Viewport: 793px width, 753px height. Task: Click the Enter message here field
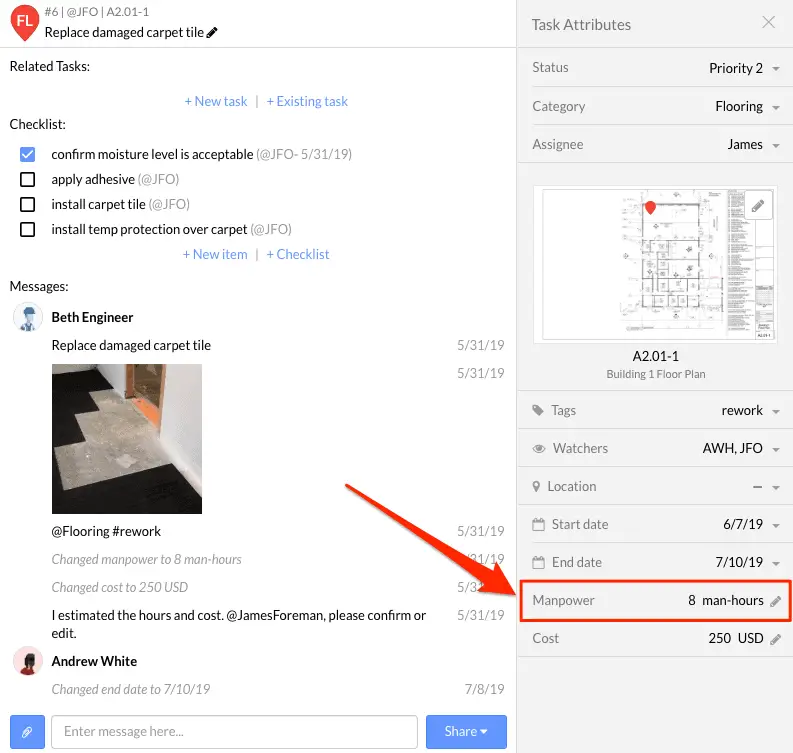(x=234, y=731)
